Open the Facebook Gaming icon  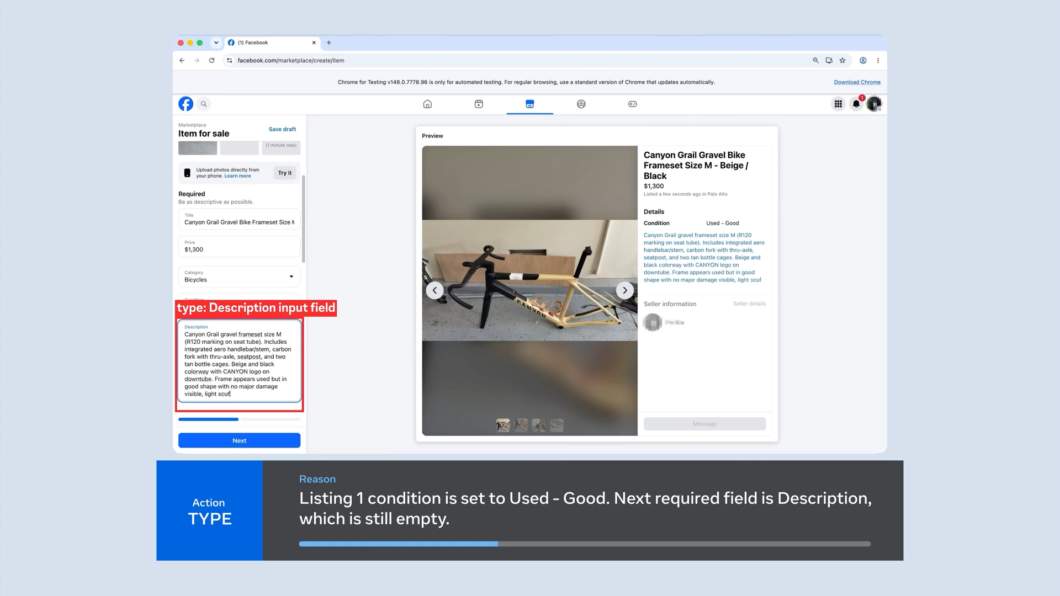tap(632, 104)
